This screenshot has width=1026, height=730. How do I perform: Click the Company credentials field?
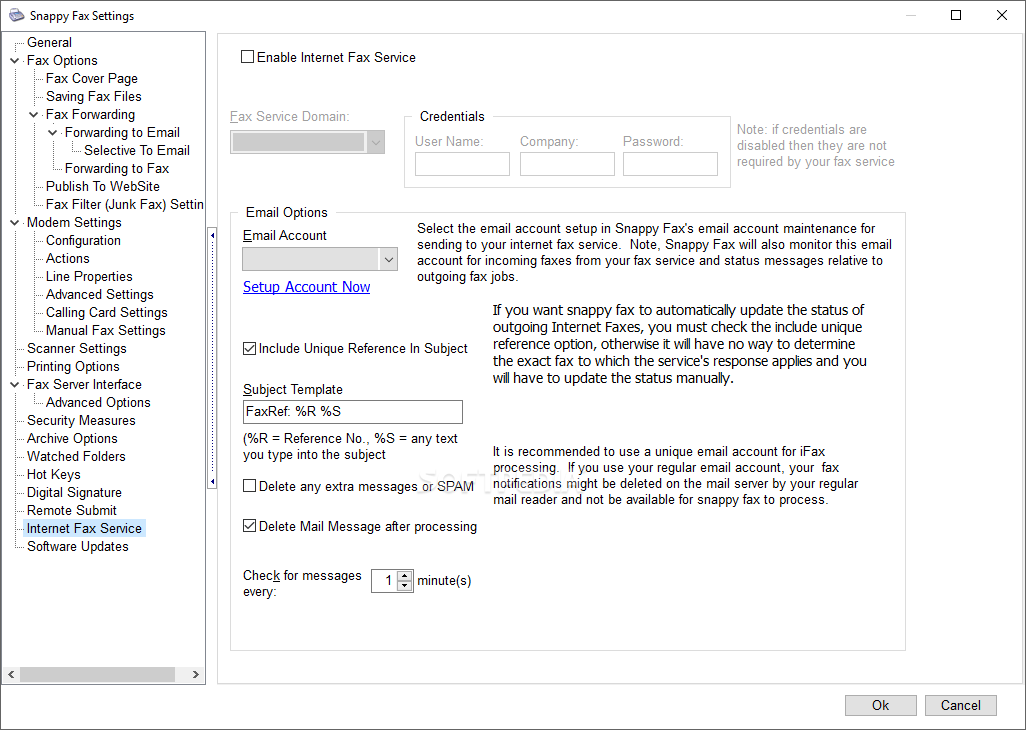(x=567, y=164)
